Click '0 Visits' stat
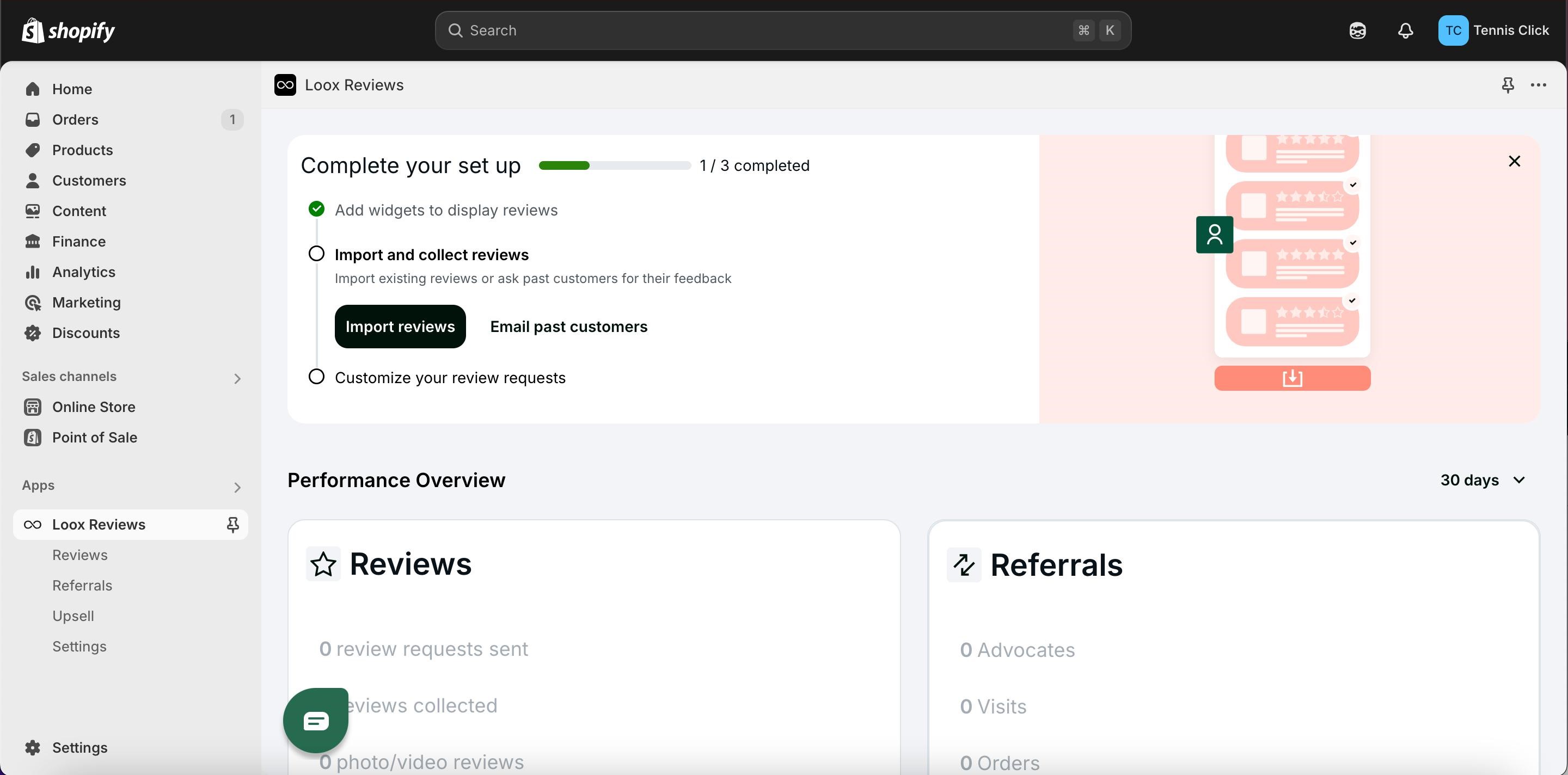The height and width of the screenshot is (775, 1568). (993, 706)
